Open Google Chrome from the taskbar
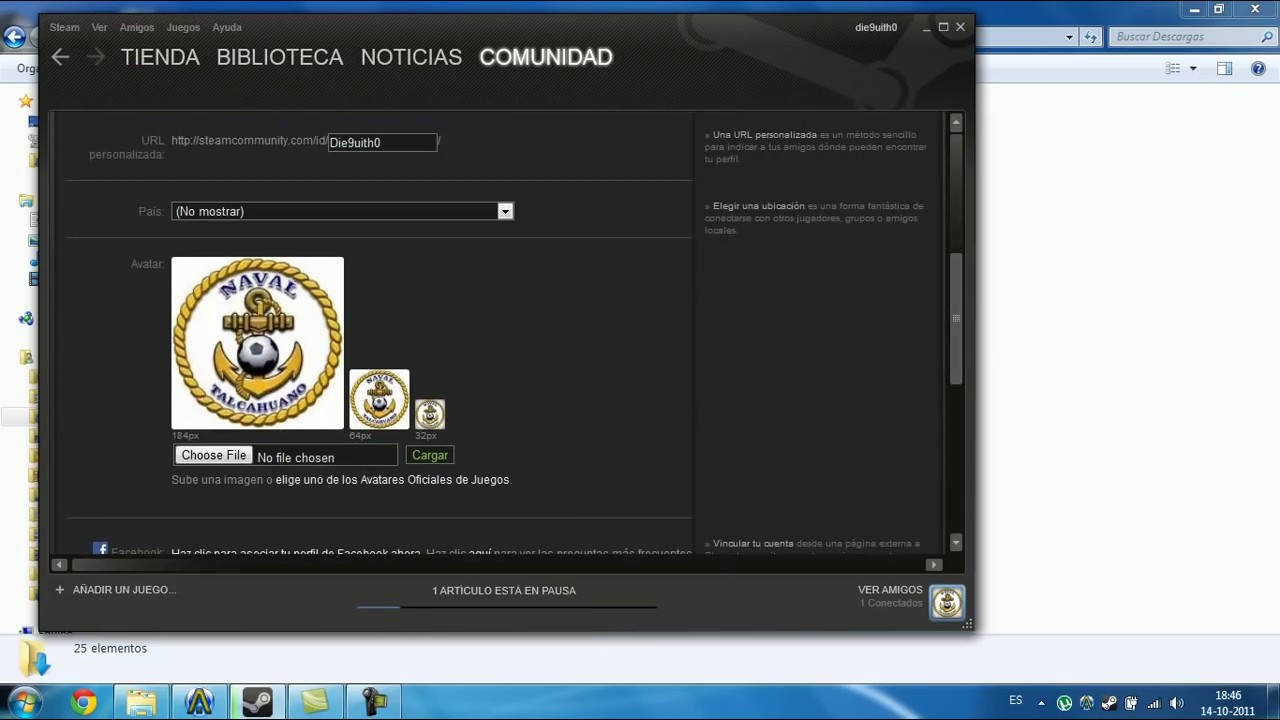The image size is (1280, 720). pos(84,702)
